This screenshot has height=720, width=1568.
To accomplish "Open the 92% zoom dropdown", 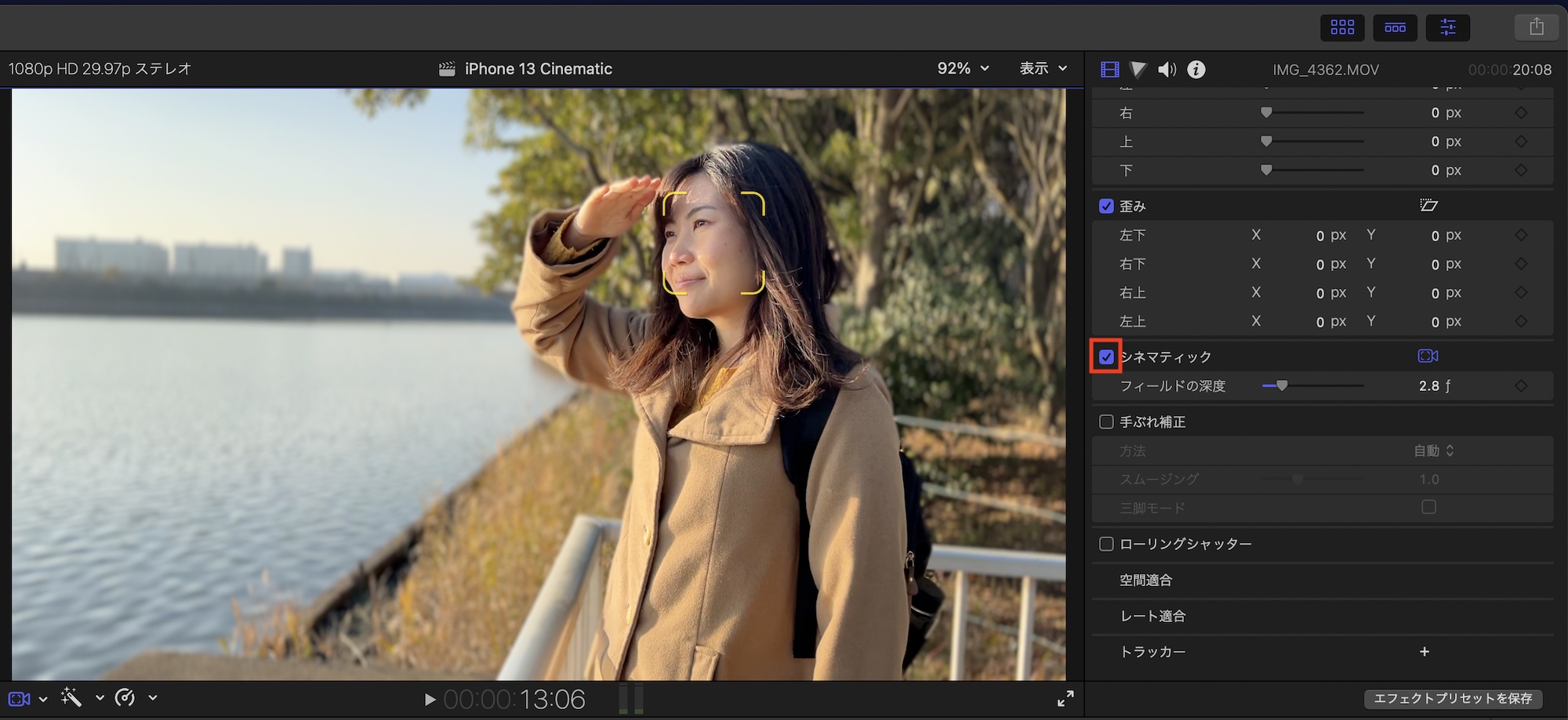I will point(963,69).
